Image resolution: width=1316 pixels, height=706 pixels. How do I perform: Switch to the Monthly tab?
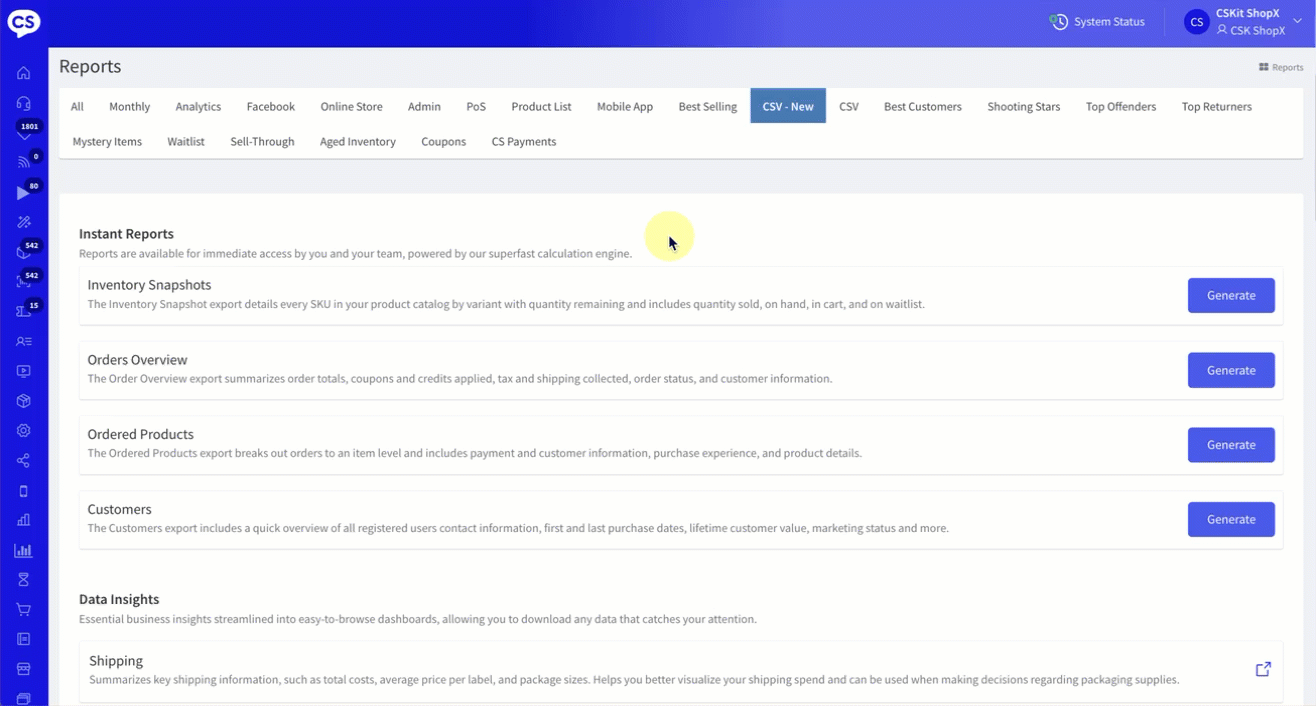129,106
